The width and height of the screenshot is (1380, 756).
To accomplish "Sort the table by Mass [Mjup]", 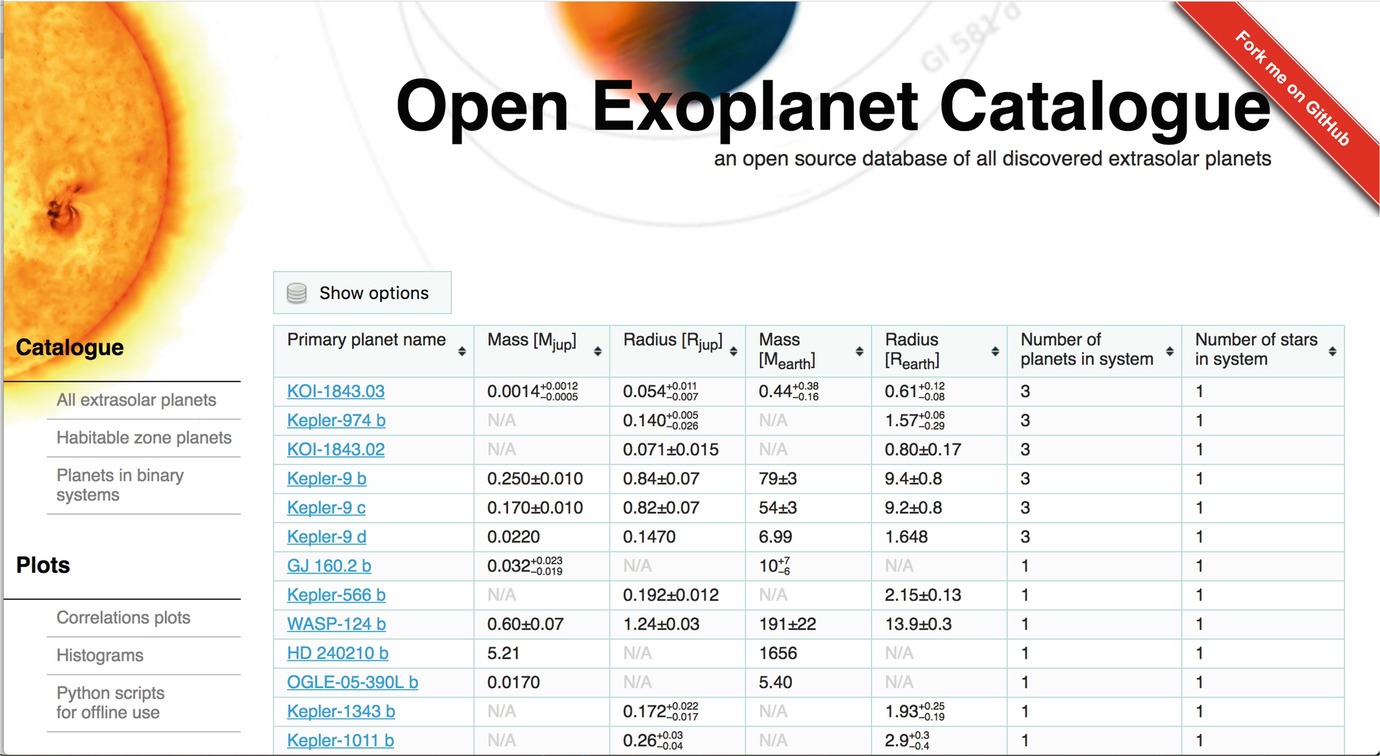I will pyautogui.click(x=597, y=350).
